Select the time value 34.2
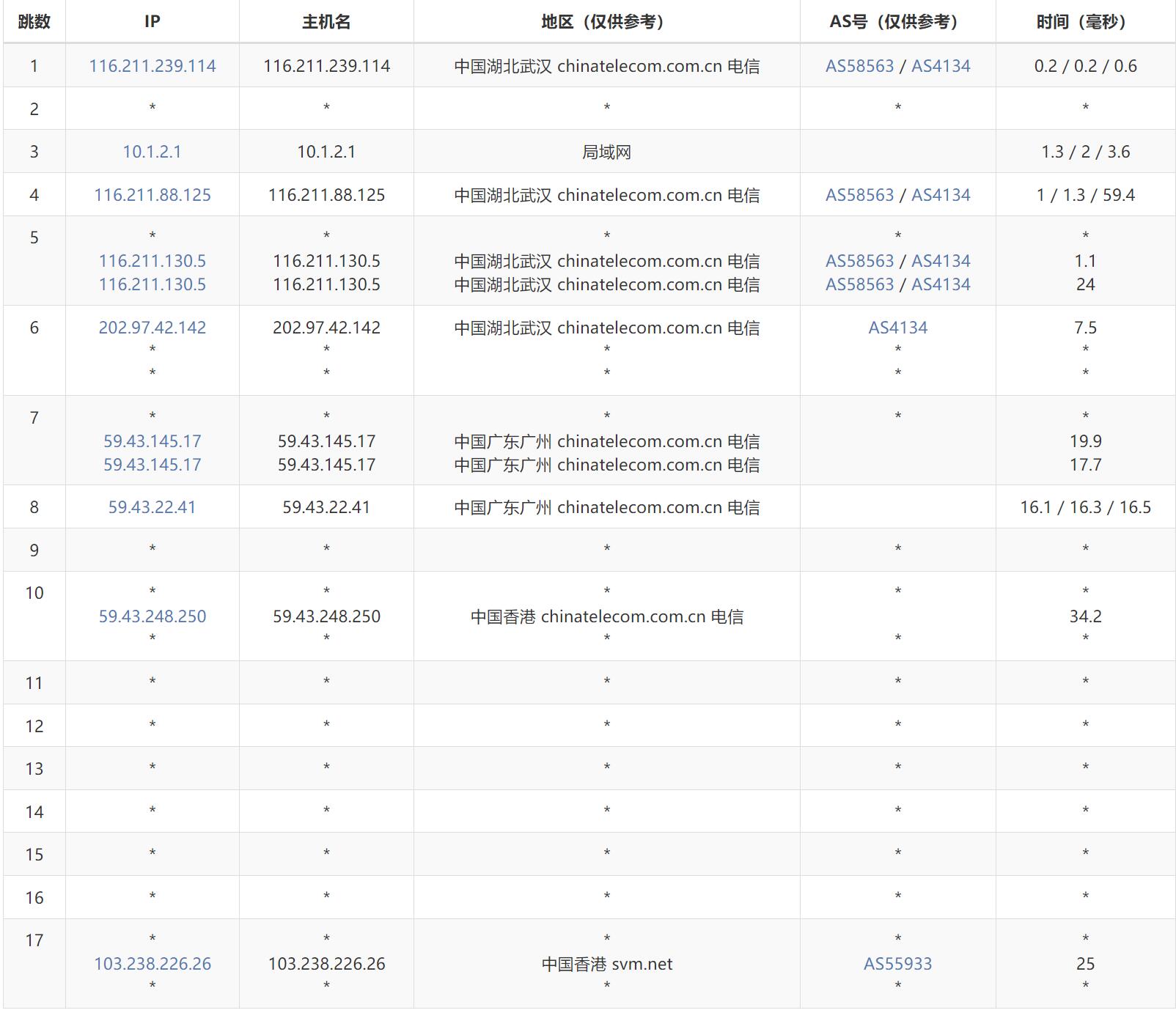This screenshot has height=1010, width=1176. [x=1085, y=616]
